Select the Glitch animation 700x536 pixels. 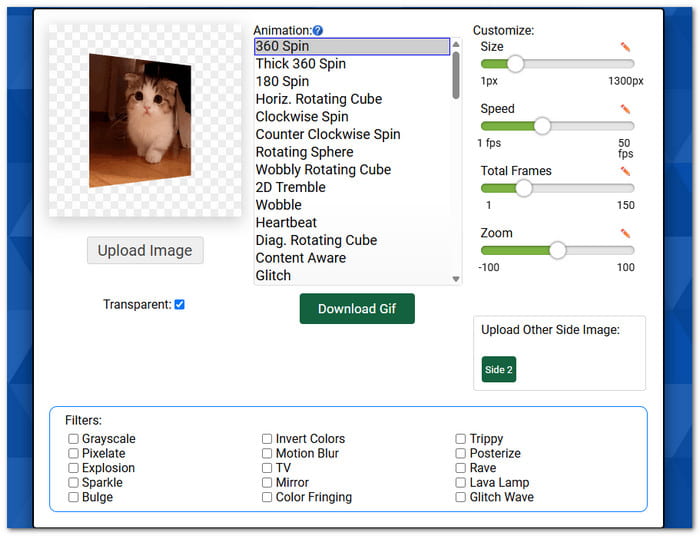(x=352, y=275)
